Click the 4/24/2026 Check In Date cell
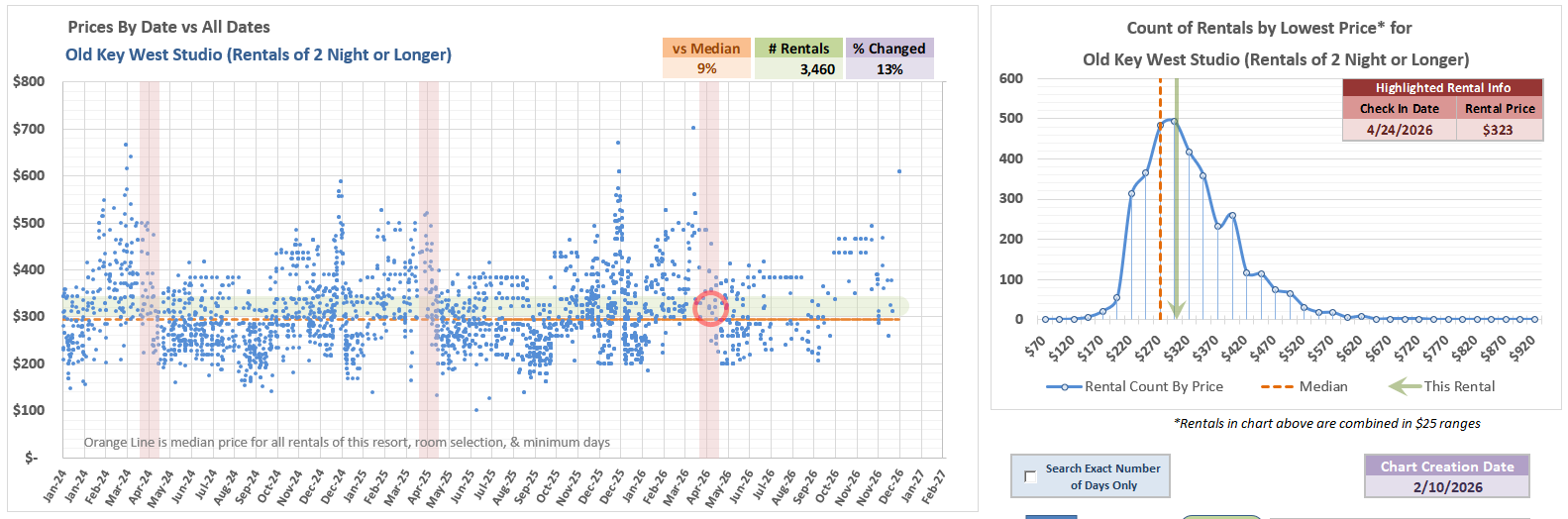This screenshot has width=1568, height=519. pyautogui.click(x=1399, y=130)
